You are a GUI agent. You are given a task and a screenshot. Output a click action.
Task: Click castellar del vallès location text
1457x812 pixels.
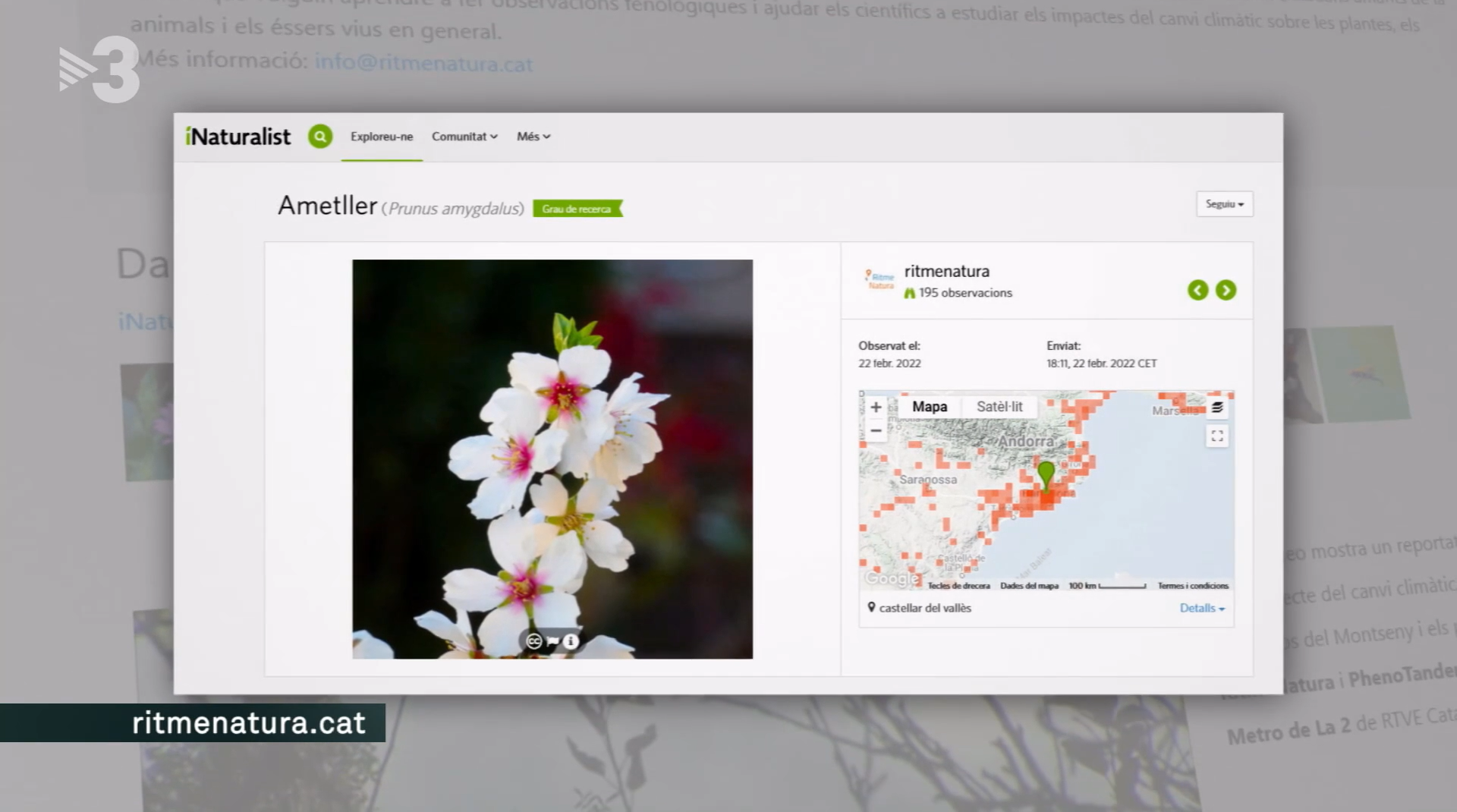point(925,608)
